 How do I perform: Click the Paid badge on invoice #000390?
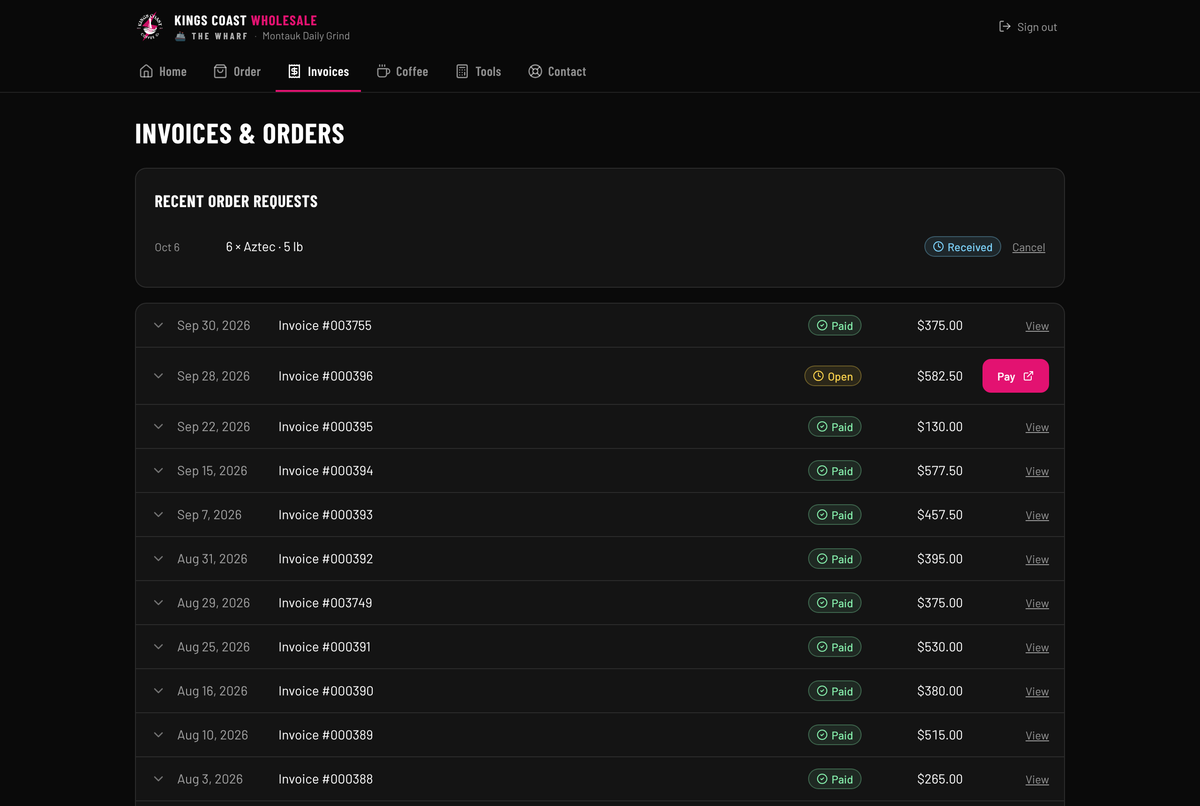[835, 691]
